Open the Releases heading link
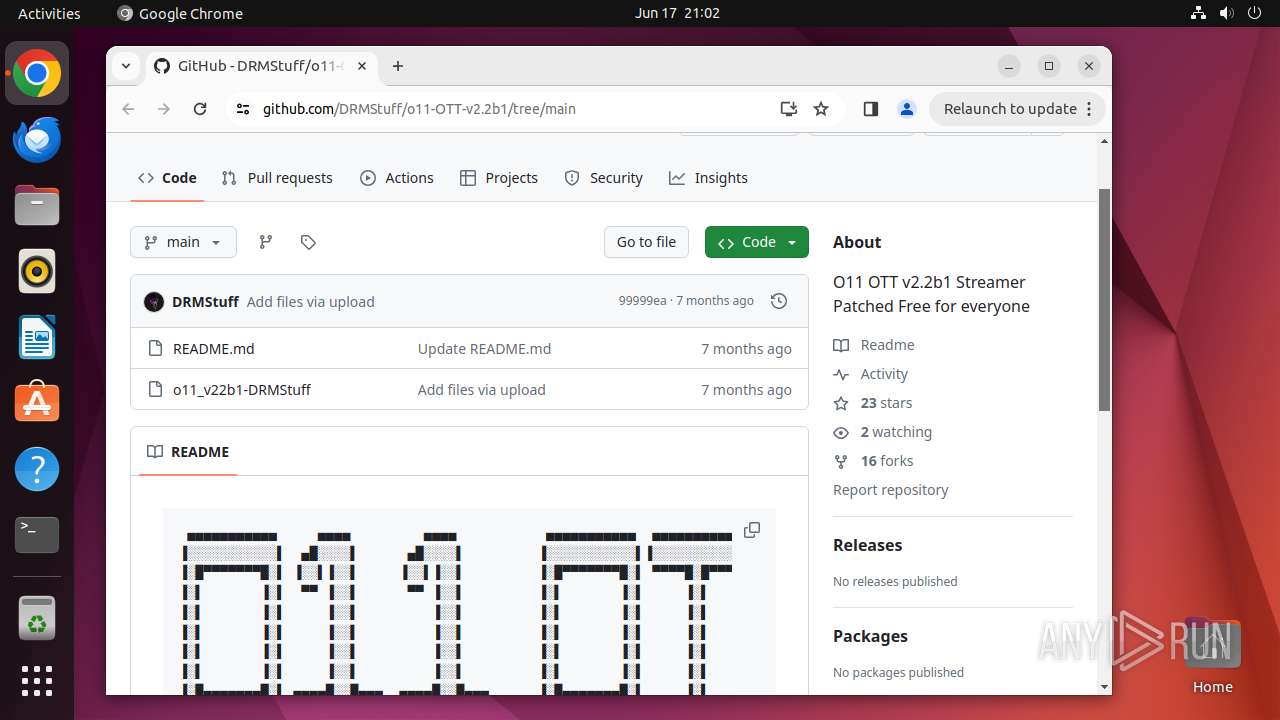Image resolution: width=1280 pixels, height=720 pixels. point(868,545)
